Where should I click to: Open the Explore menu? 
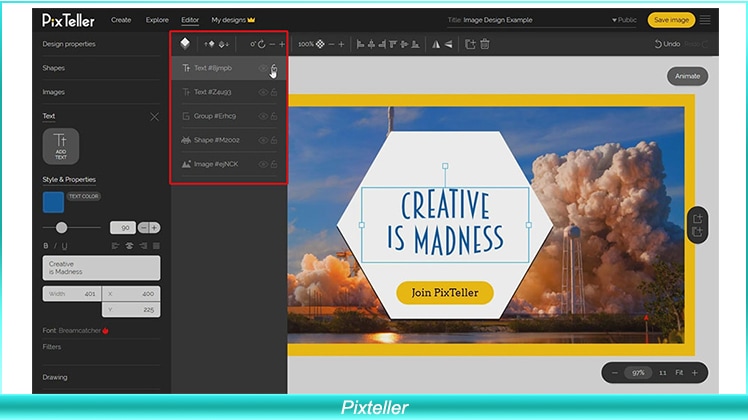pos(156,19)
